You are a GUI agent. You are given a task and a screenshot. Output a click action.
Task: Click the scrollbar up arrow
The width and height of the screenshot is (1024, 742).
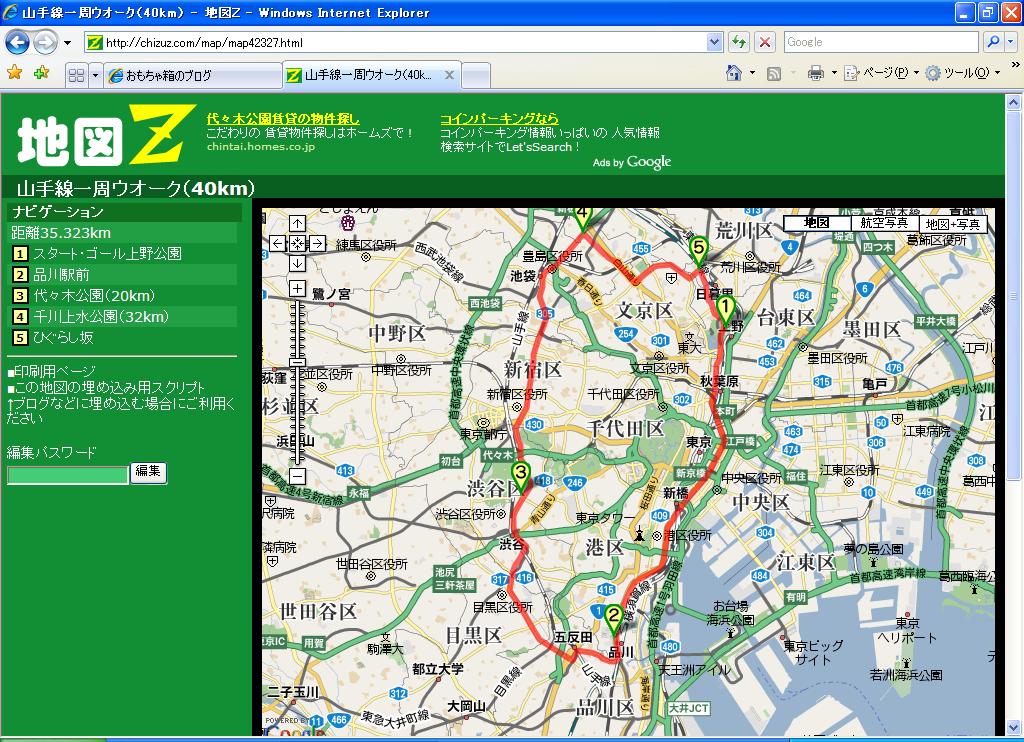point(1013,102)
